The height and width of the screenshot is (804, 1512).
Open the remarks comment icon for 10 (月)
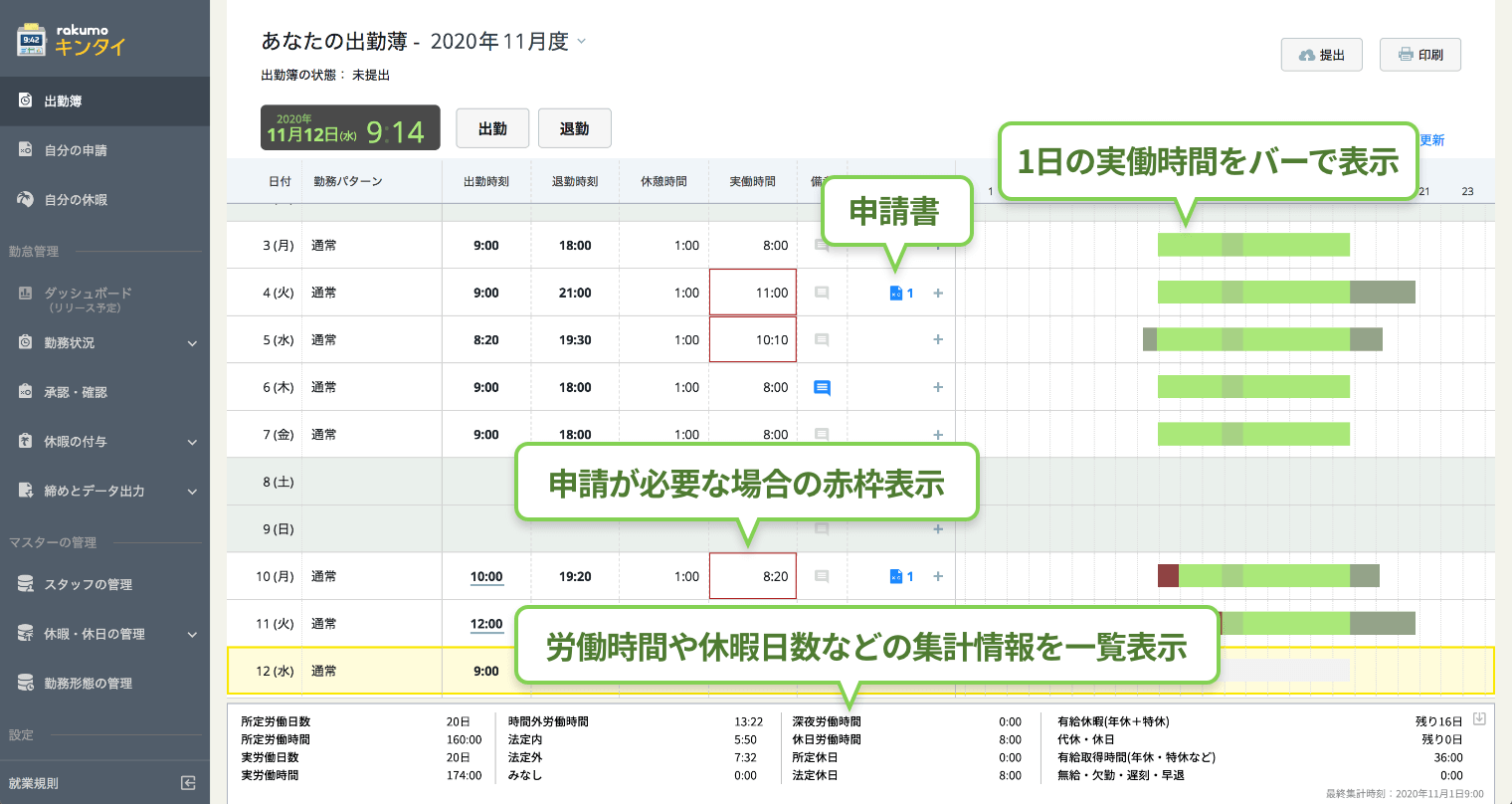coord(822,577)
